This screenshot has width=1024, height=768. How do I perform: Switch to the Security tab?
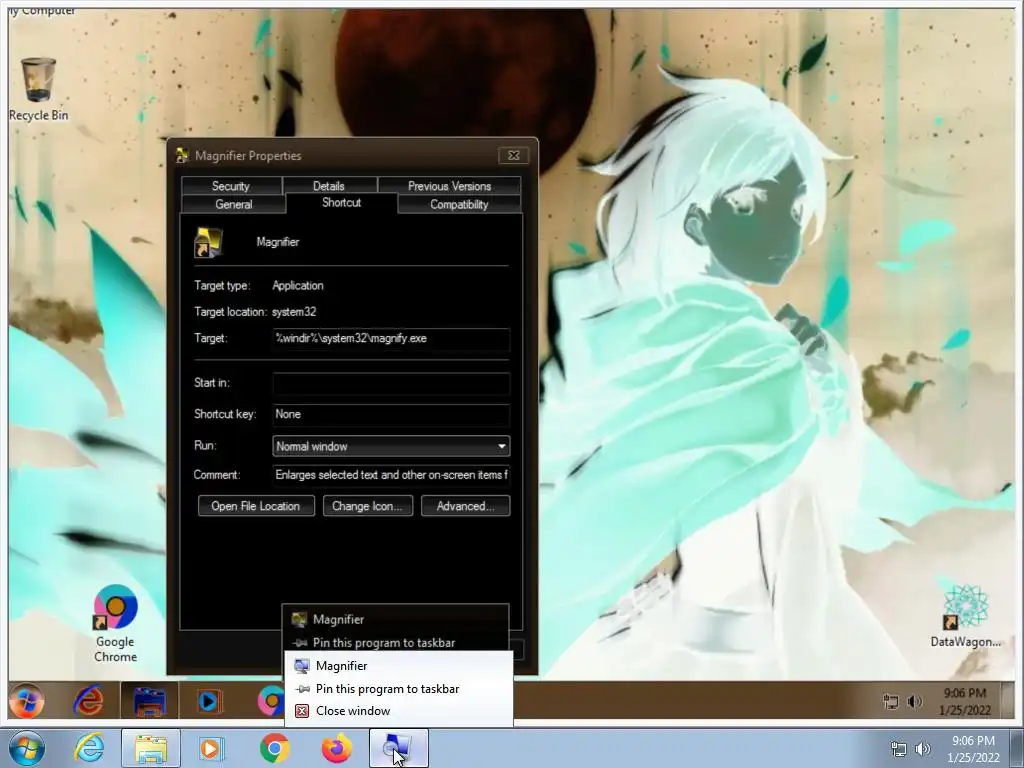231,185
